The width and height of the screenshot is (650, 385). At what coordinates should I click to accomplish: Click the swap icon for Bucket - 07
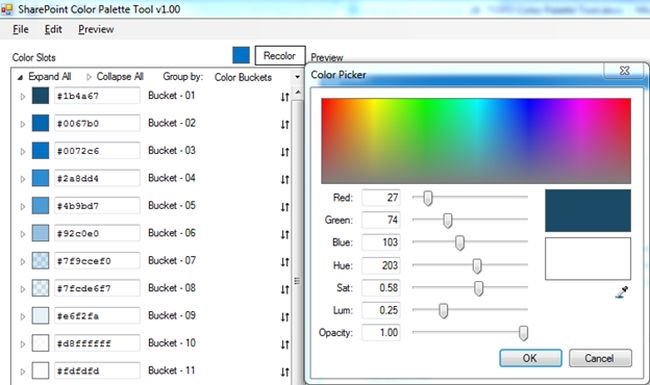click(x=285, y=262)
